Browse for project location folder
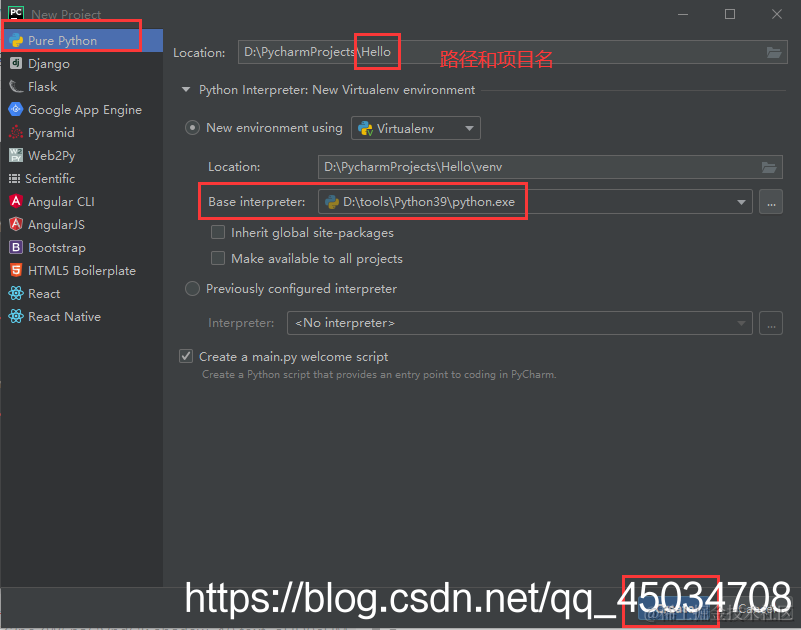The image size is (801, 630). pyautogui.click(x=774, y=52)
